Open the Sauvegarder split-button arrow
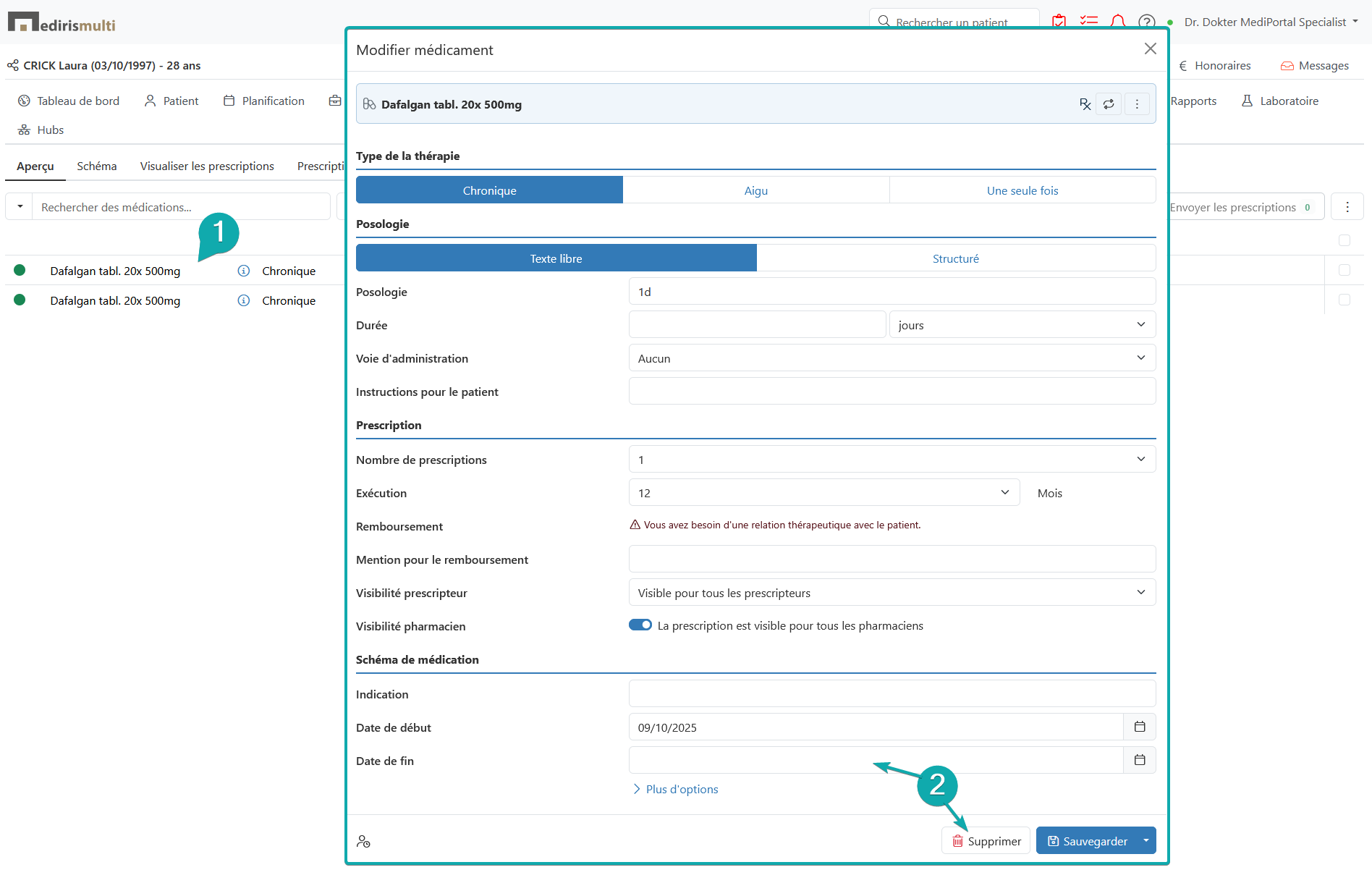 pos(1146,840)
